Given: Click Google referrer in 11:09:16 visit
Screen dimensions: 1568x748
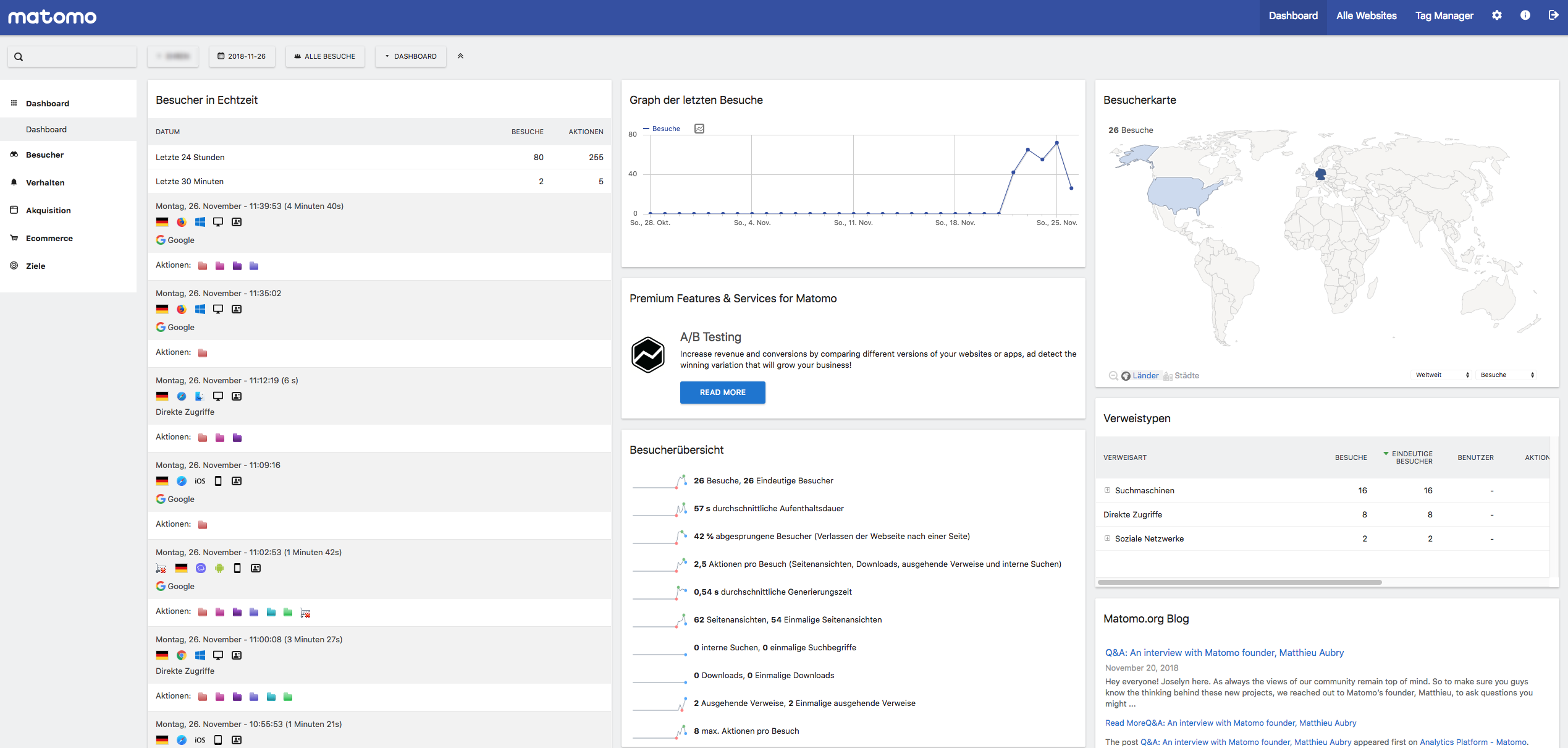Looking at the screenshot, I should [x=175, y=499].
